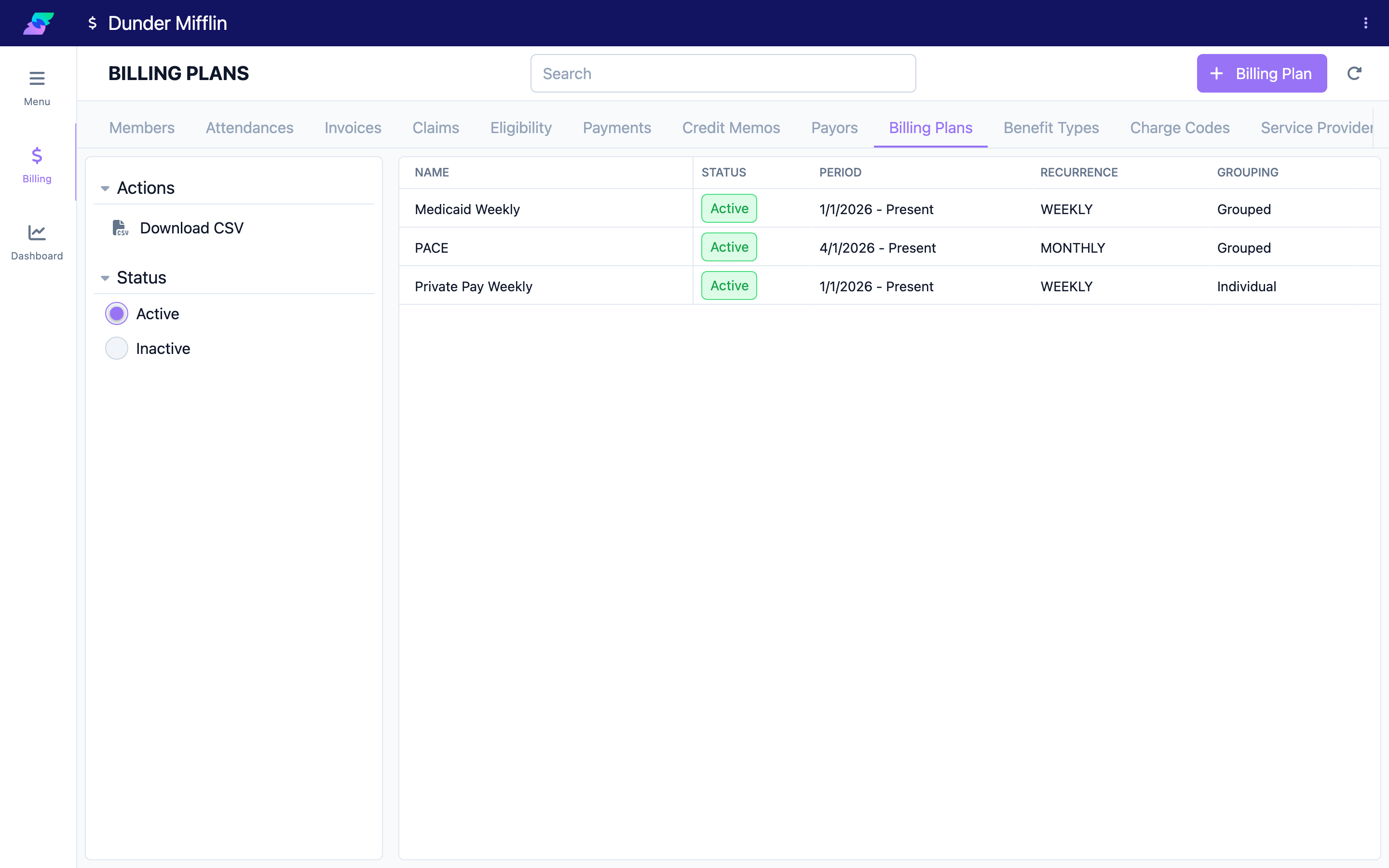Click the GROUPING column header
This screenshot has height=868, width=1389.
coord(1247,172)
